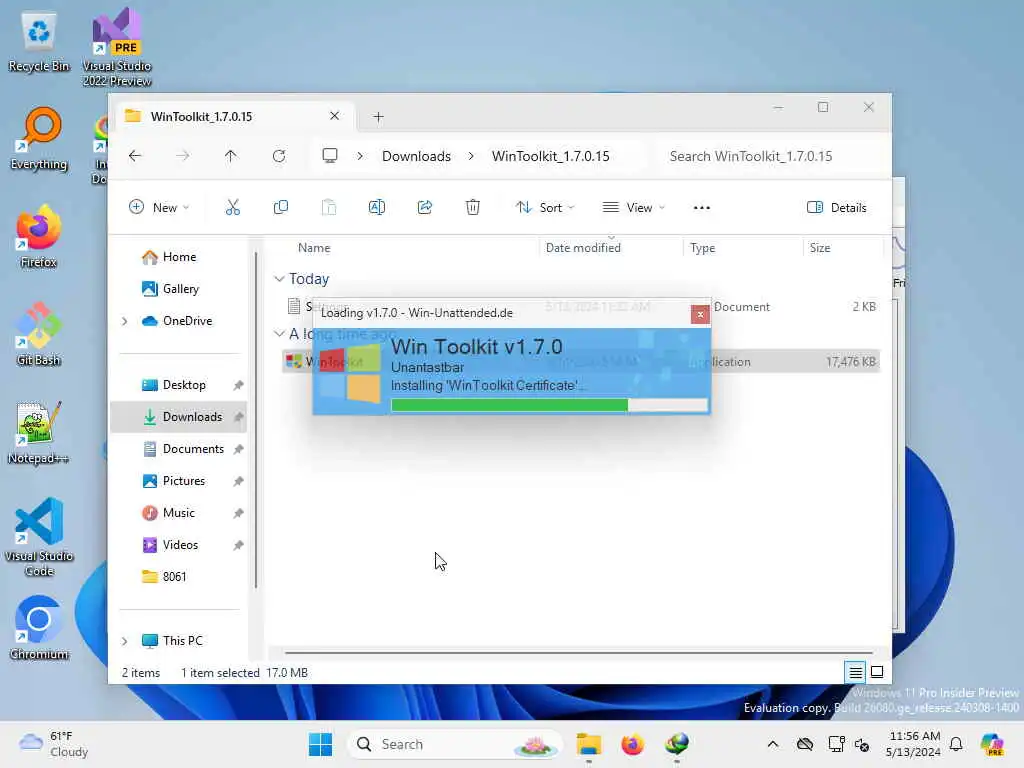Click the File Explorer taskbar icon

[x=588, y=744]
